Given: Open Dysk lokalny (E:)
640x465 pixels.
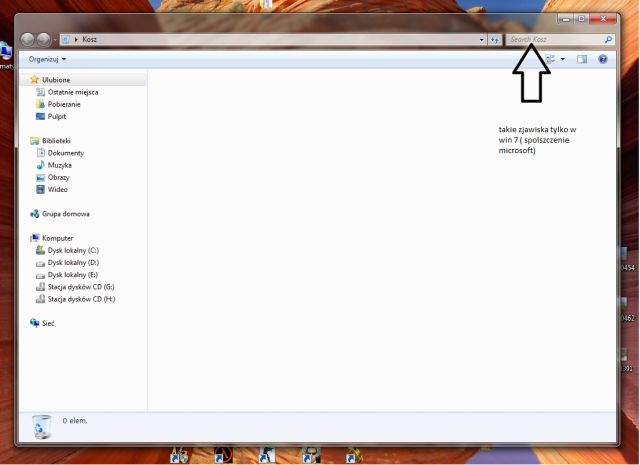Looking at the screenshot, I should coord(73,275).
